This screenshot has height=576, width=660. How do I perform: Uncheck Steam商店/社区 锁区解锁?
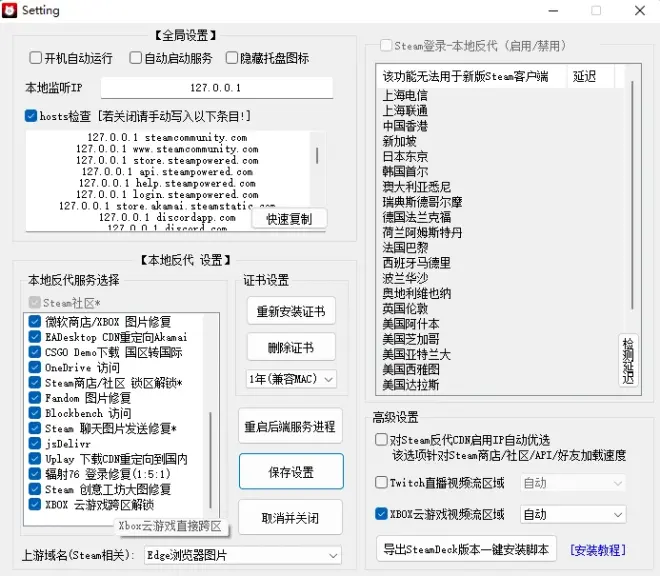pyautogui.click(x=35, y=382)
